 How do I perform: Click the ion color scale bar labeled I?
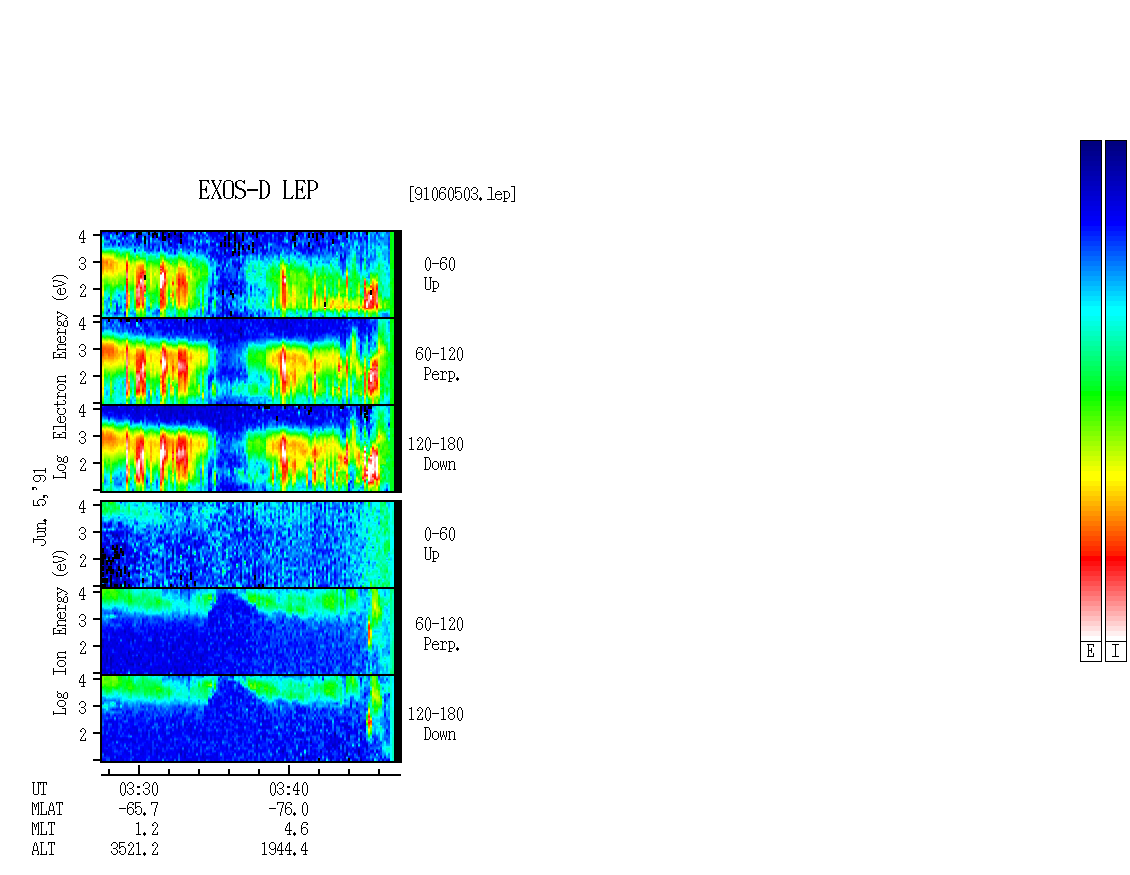(1116, 390)
